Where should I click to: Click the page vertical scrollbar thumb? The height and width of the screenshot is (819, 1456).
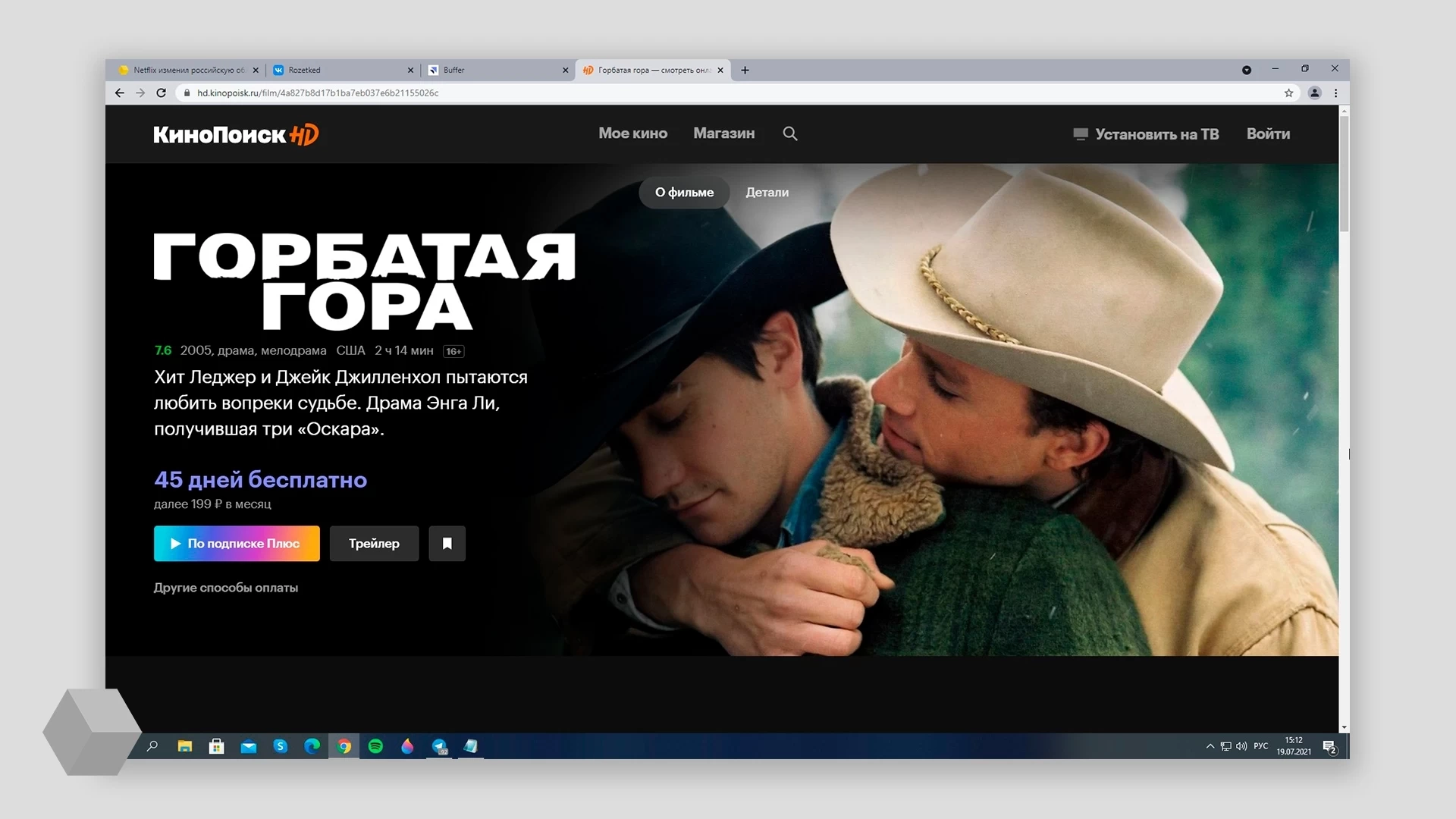coord(1344,174)
